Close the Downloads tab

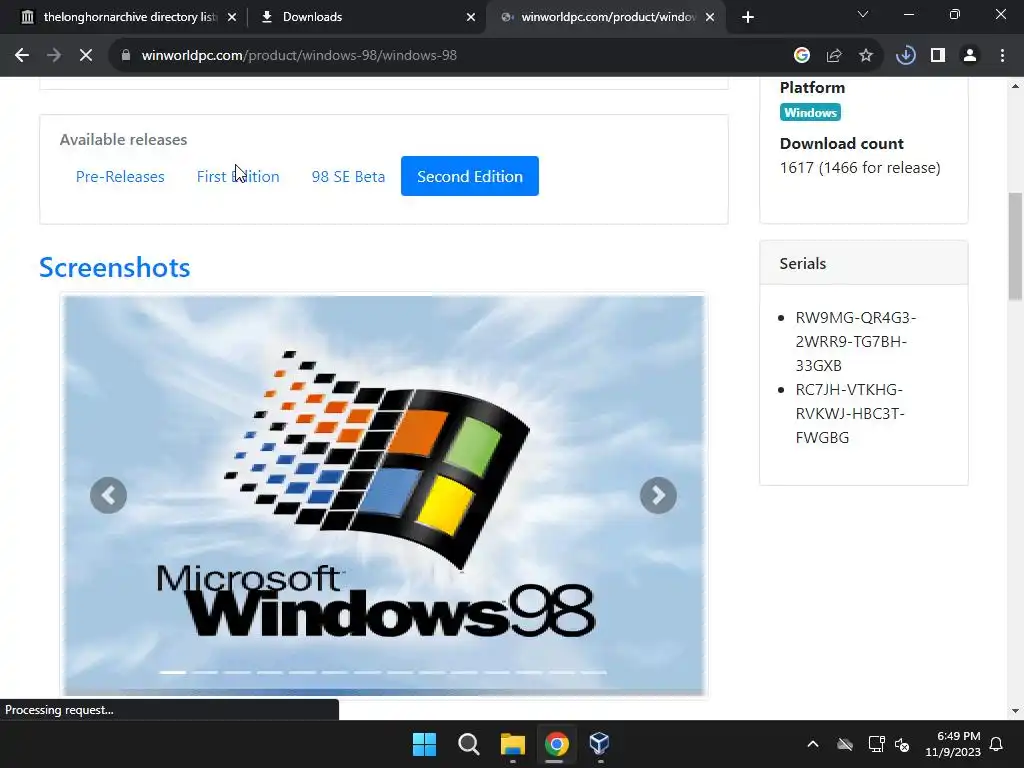point(471,17)
